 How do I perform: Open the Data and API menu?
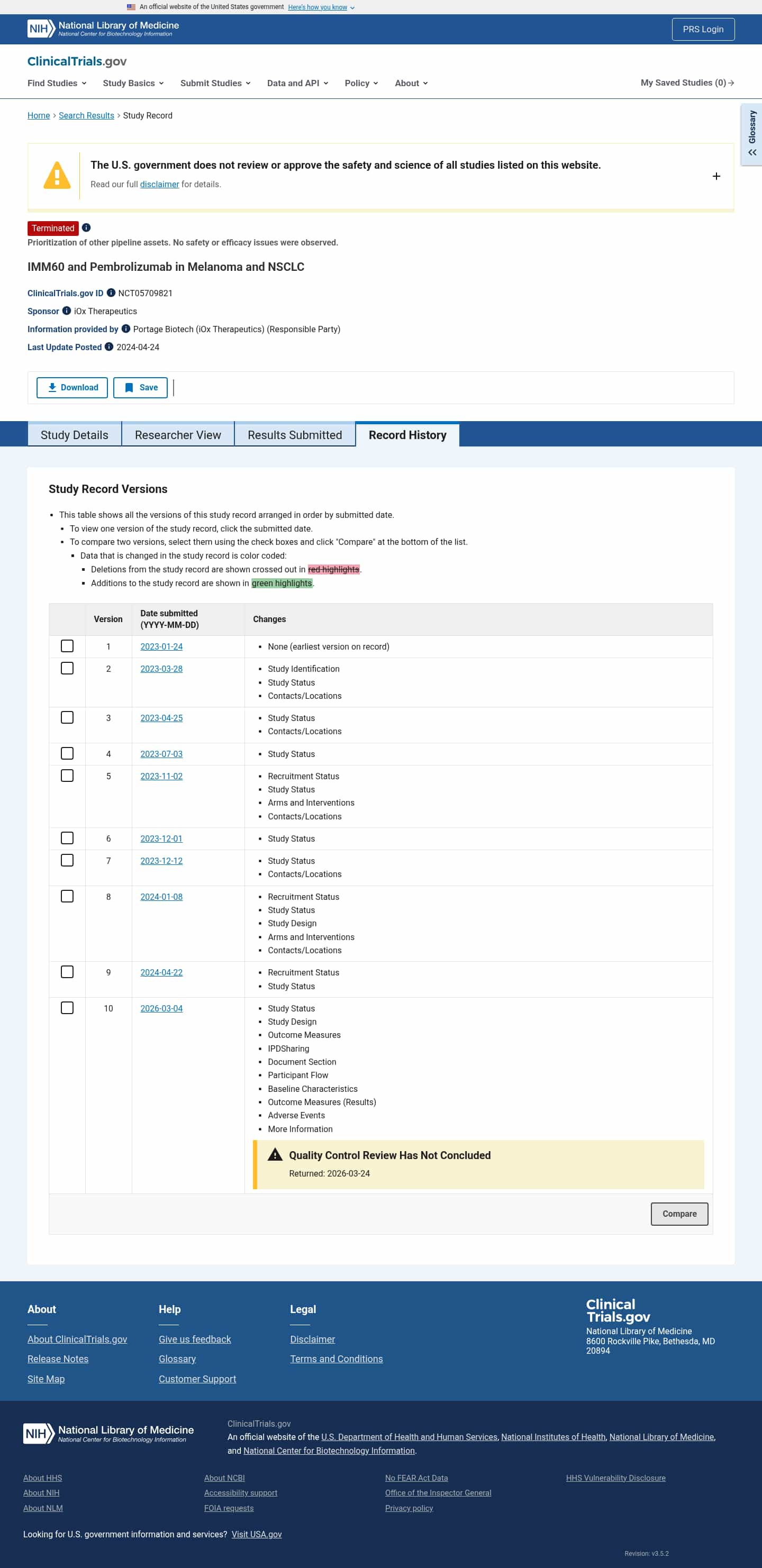[x=298, y=83]
